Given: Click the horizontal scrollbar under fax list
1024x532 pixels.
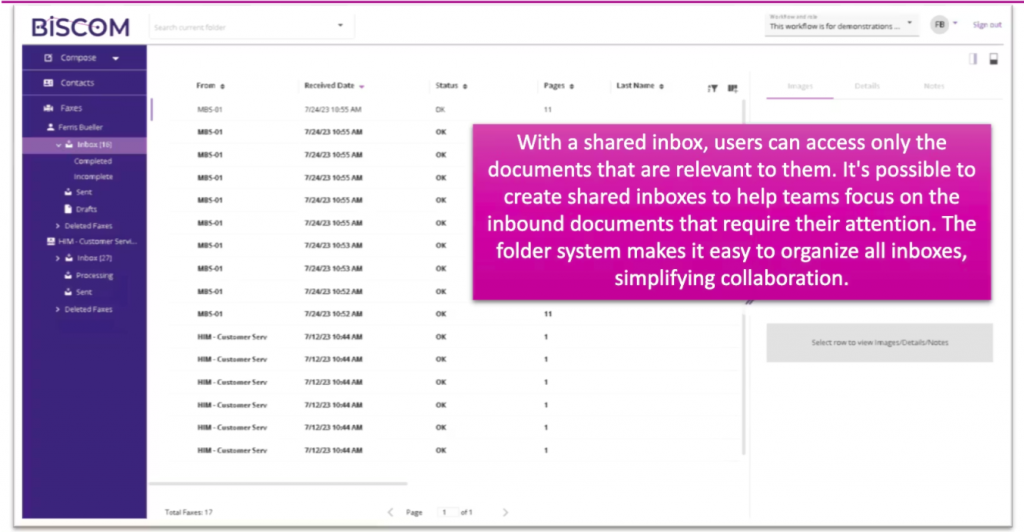Looking at the screenshot, I should point(278,484).
